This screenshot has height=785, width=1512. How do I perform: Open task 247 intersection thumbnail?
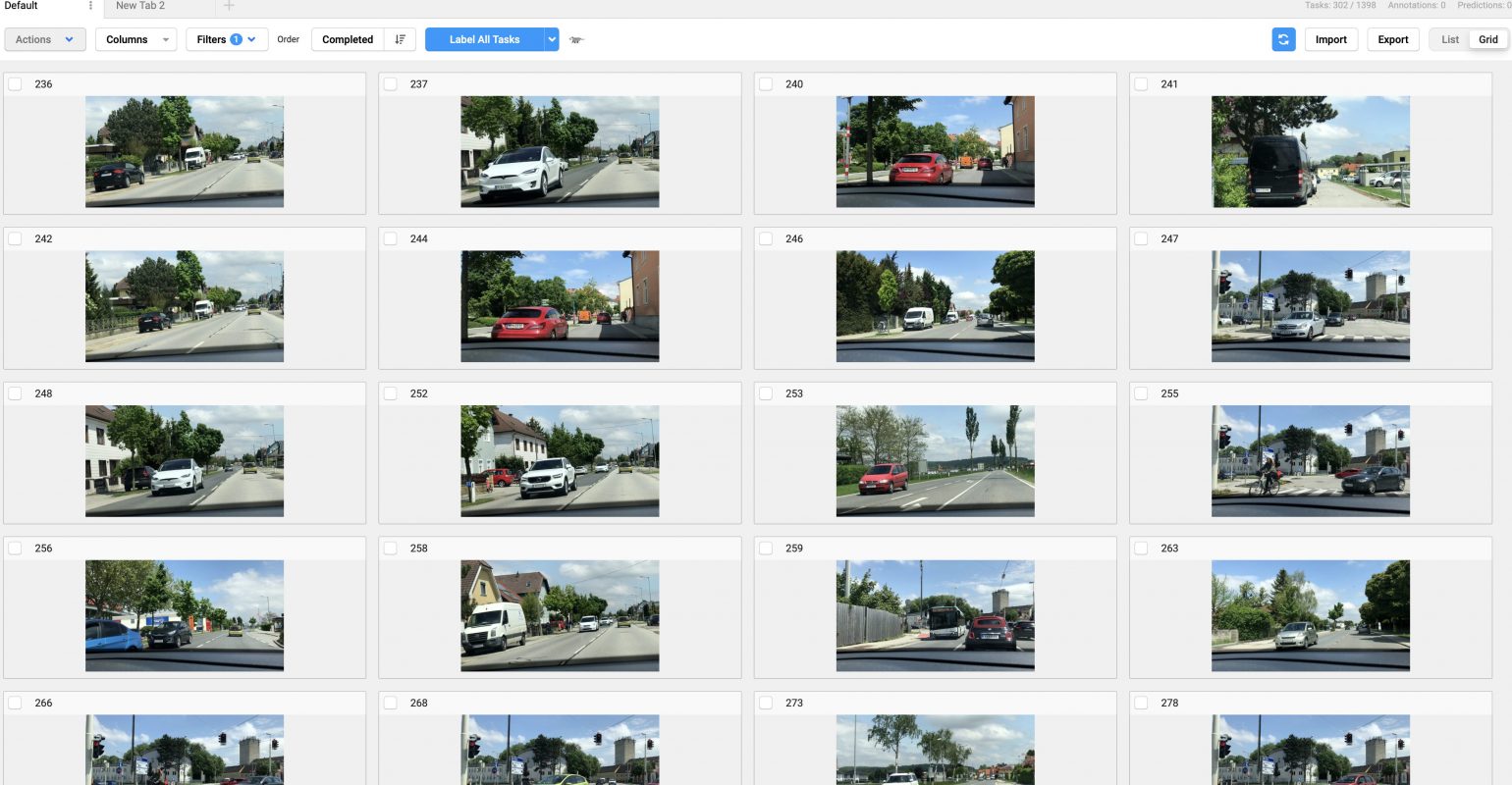1311,306
